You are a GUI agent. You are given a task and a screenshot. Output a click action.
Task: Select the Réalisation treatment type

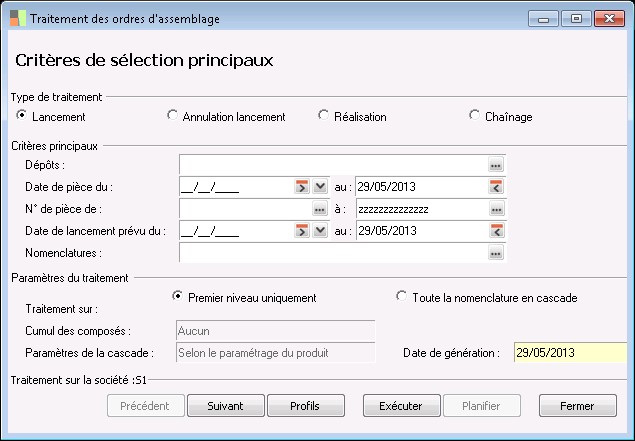coord(323,116)
